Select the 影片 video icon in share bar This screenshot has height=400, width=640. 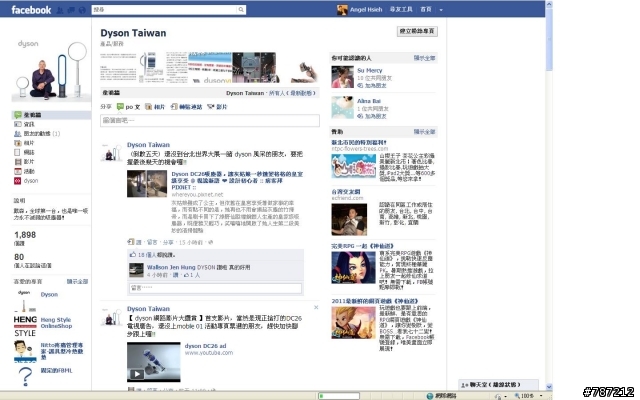click(x=211, y=107)
